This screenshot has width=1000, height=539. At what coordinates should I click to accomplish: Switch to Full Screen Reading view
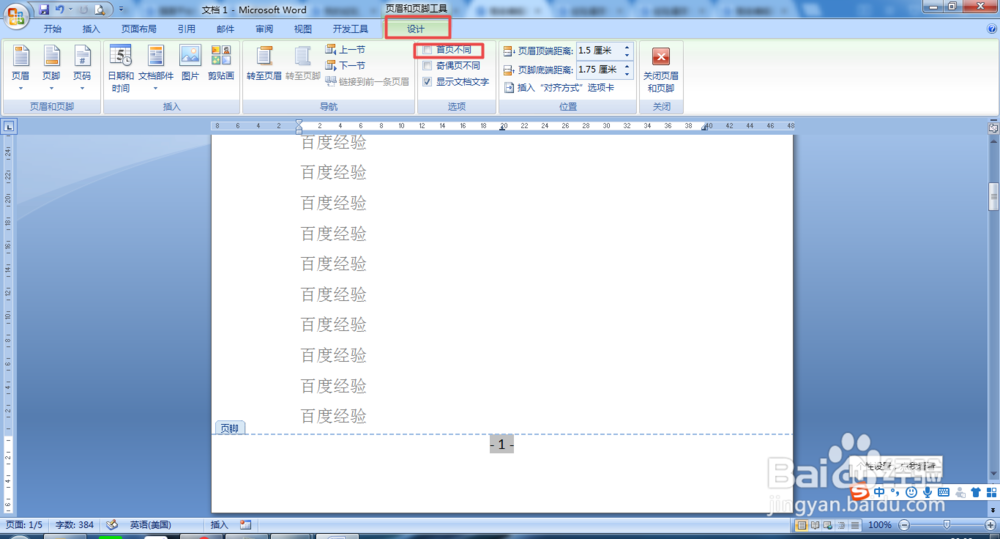point(814,525)
